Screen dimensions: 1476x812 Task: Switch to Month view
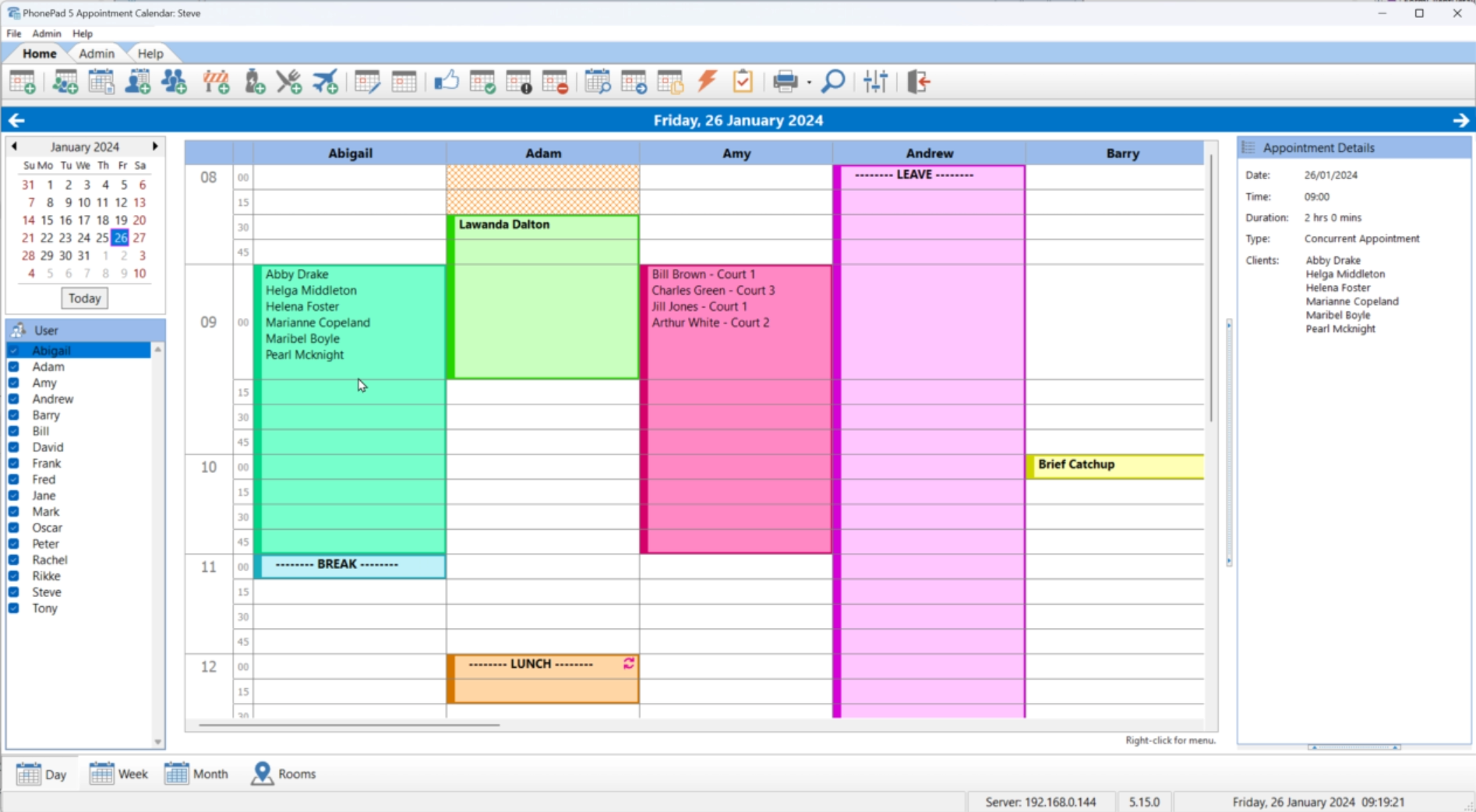point(196,774)
